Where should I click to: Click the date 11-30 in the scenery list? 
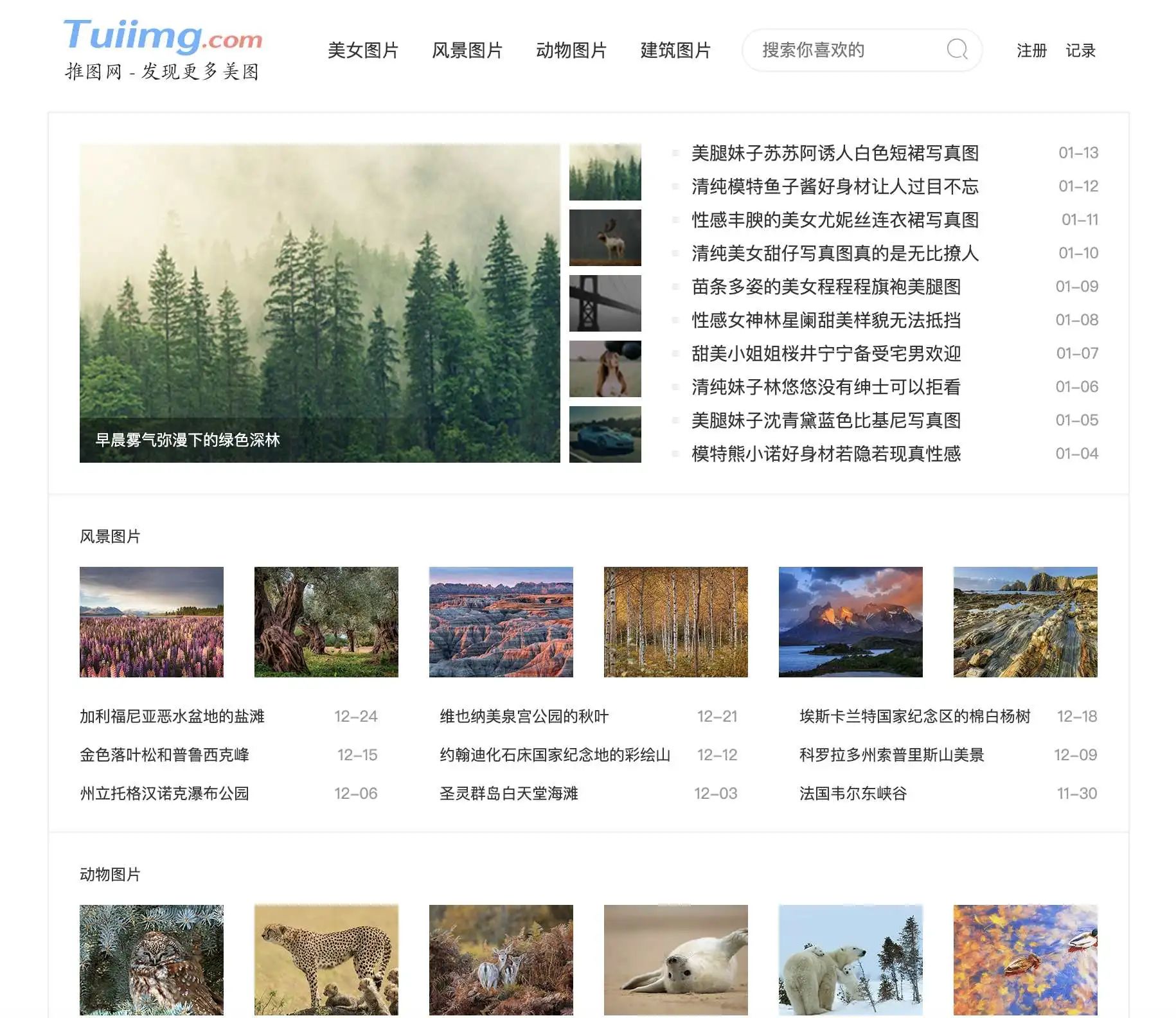(1077, 794)
